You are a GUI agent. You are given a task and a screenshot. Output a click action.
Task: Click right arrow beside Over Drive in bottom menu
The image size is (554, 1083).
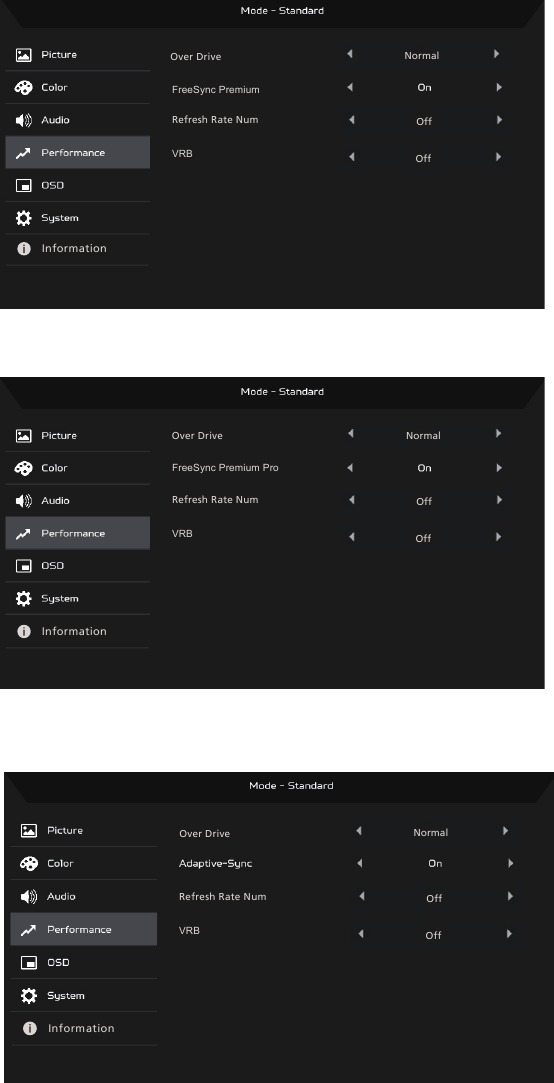tap(506, 831)
